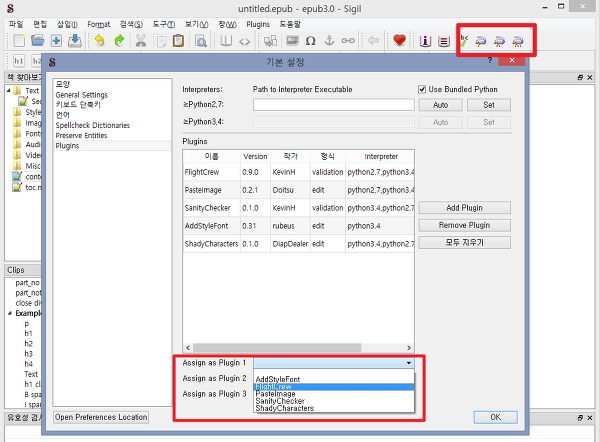Confirm preferences with OK button
The height and width of the screenshot is (442, 600).
coord(496,417)
